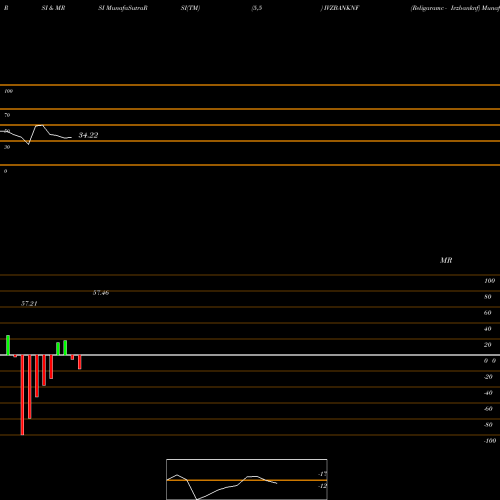This screenshot has width=500, height=500.
Task: Select the first green MR histogram bar
Action: 8,345
